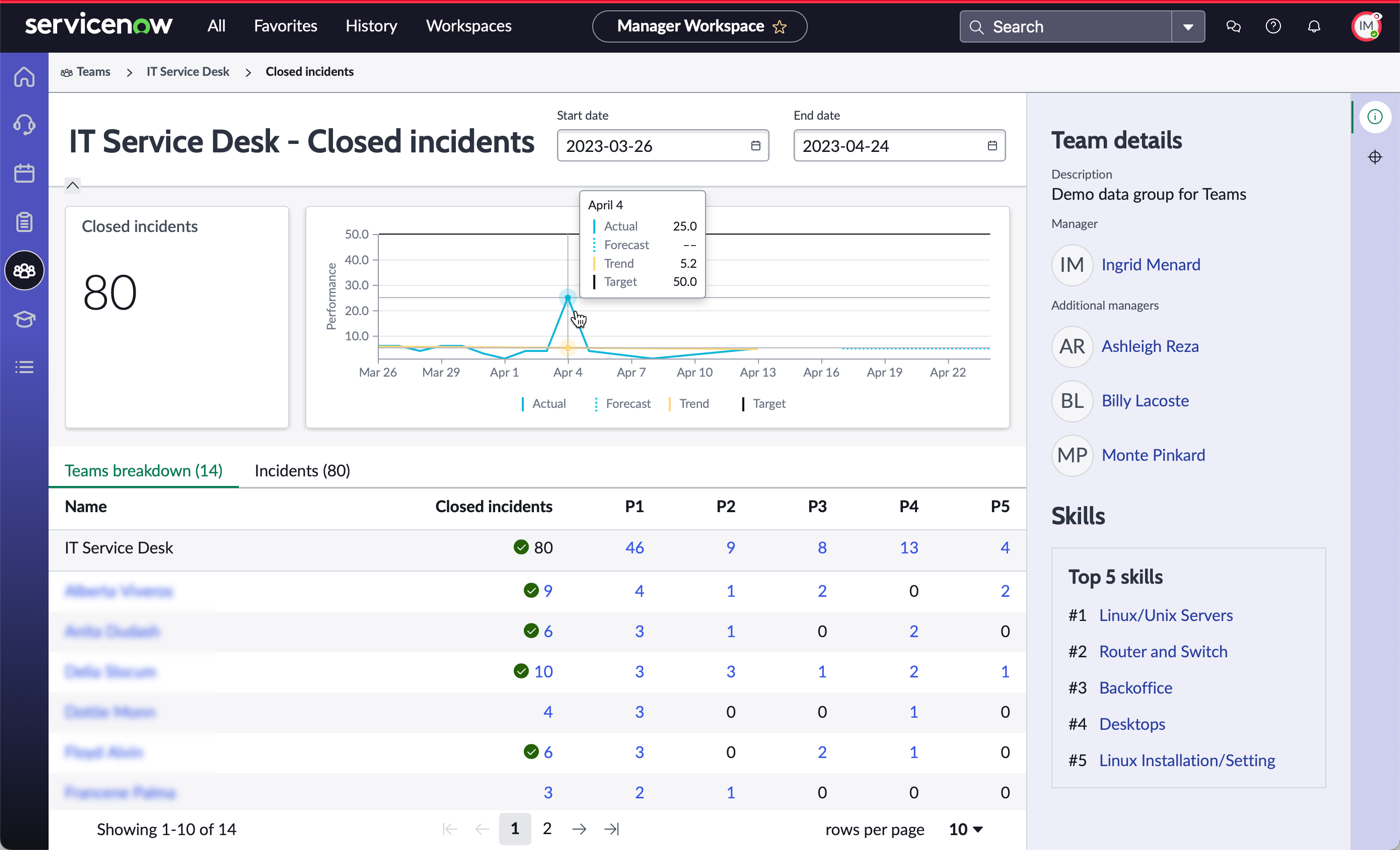This screenshot has height=850, width=1400.
Task: Click the April 4 data point on chart
Action: (568, 297)
